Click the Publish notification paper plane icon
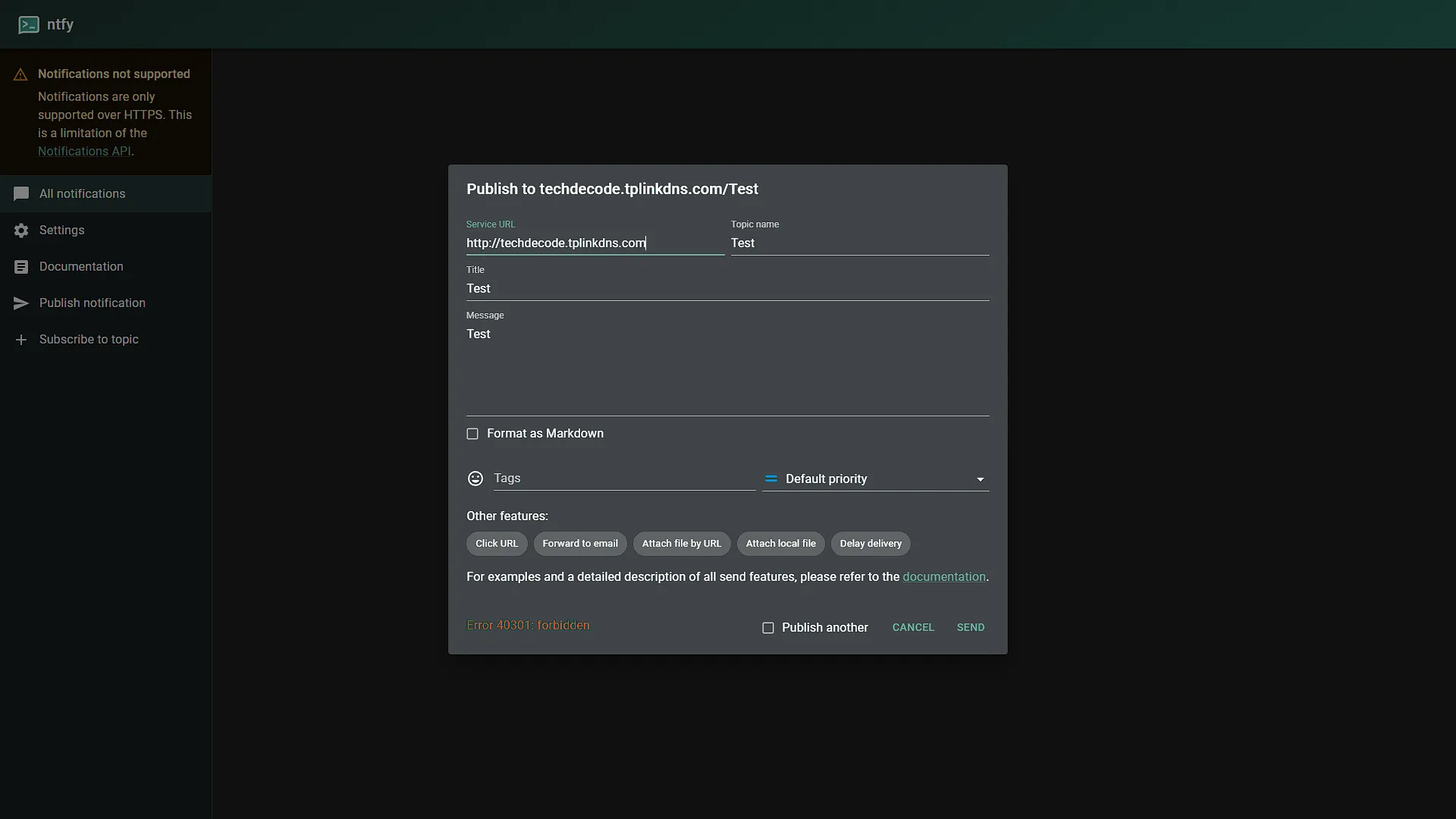The height and width of the screenshot is (819, 1456). tap(21, 303)
